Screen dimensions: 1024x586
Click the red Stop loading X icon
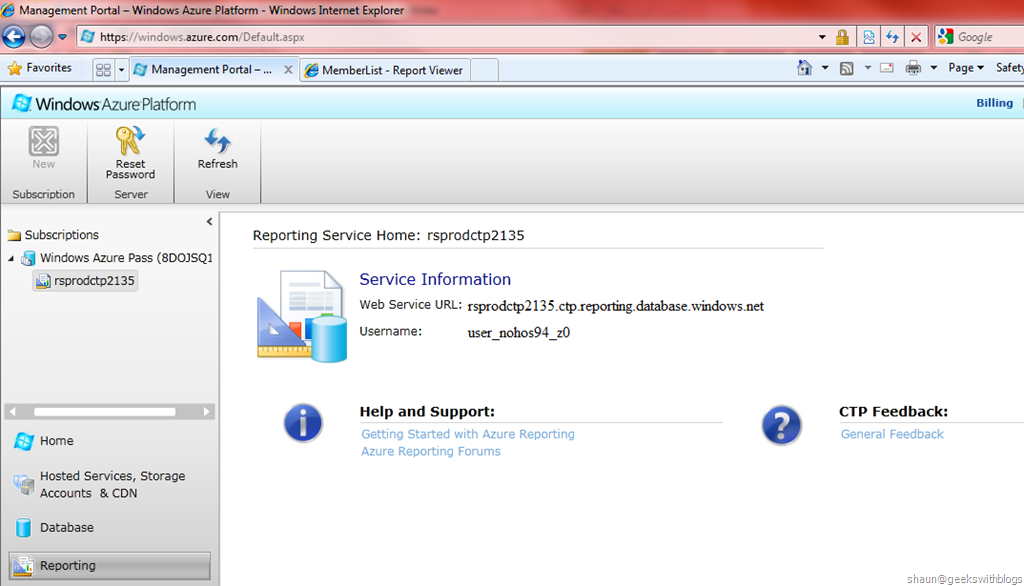pos(916,37)
